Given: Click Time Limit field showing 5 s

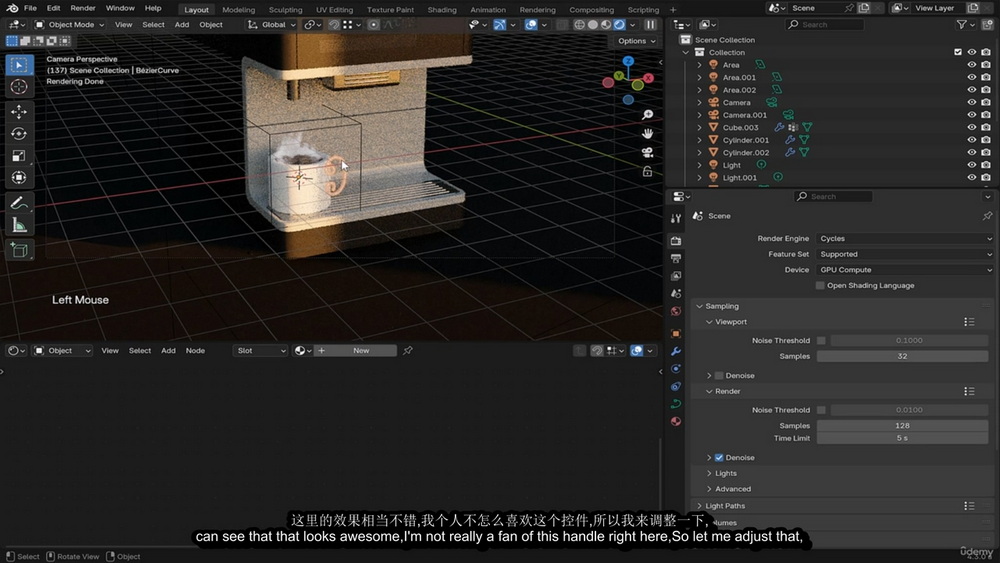Looking at the screenshot, I should [902, 439].
